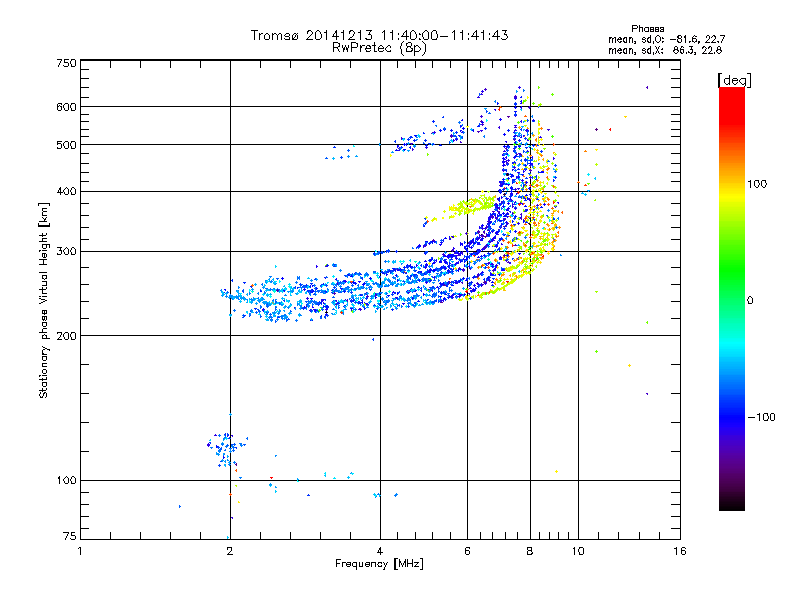Image resolution: width=800 pixels, height=600 pixels.
Task: Click the x-axis tick label '10'
Action: coord(578,551)
